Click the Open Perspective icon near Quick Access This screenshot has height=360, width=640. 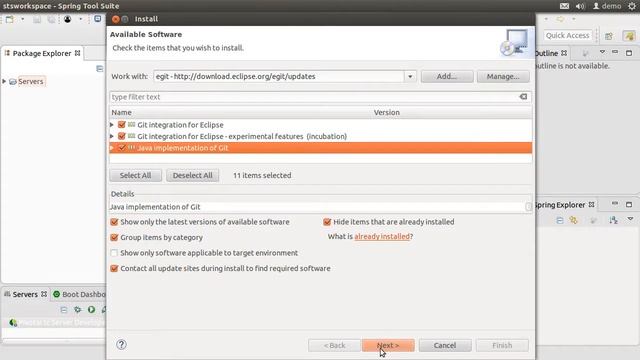point(609,36)
